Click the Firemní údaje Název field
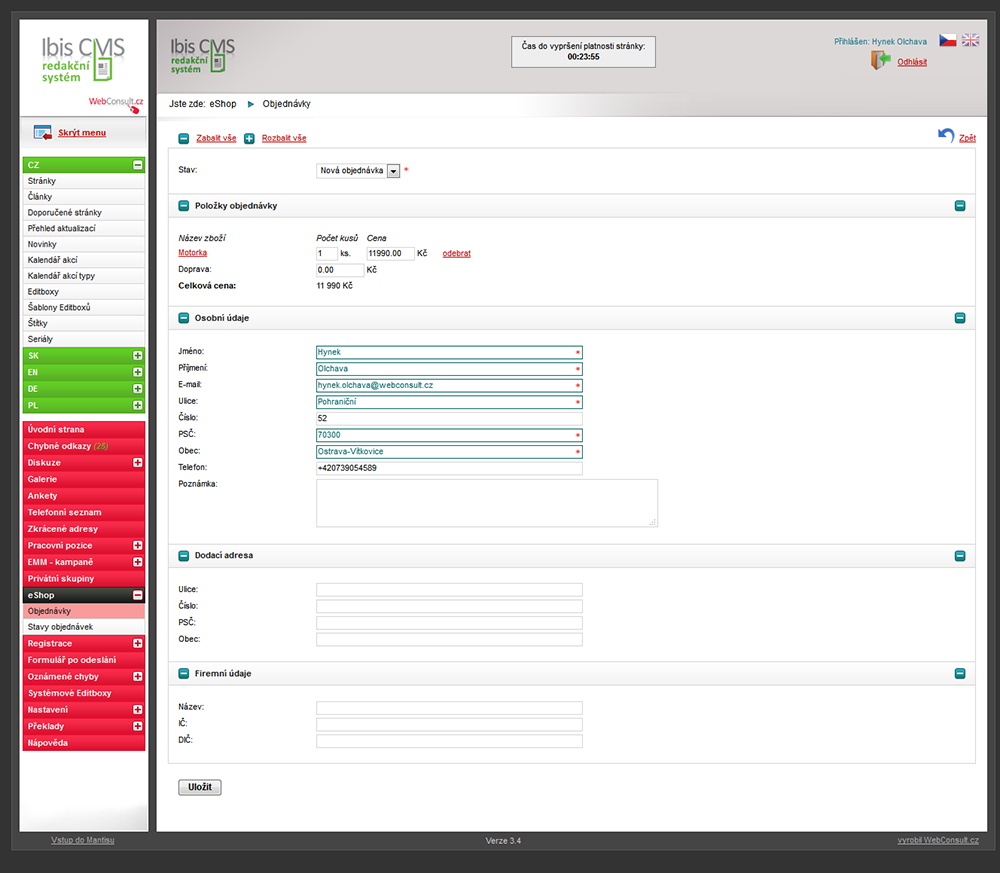Screen dimensions: 1000x873 pos(449,708)
